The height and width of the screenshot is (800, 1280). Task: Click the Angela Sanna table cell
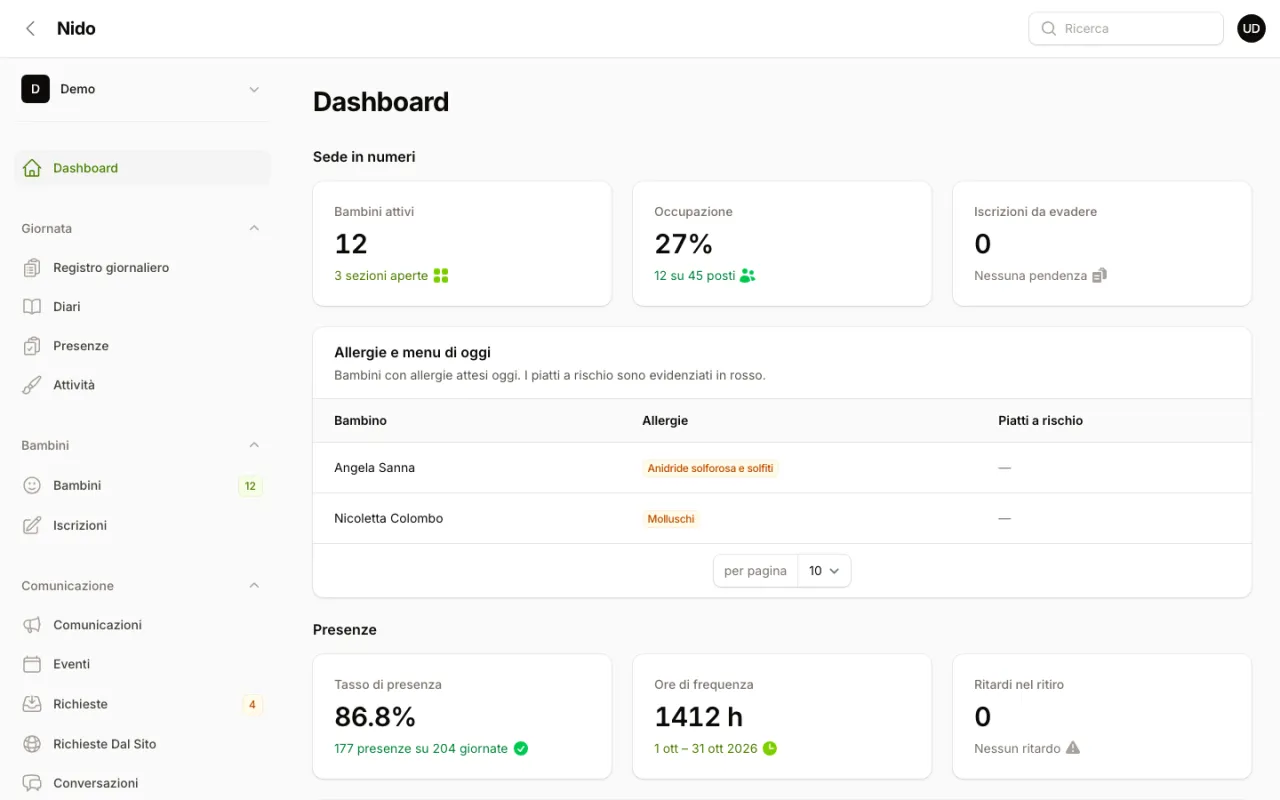(374, 468)
